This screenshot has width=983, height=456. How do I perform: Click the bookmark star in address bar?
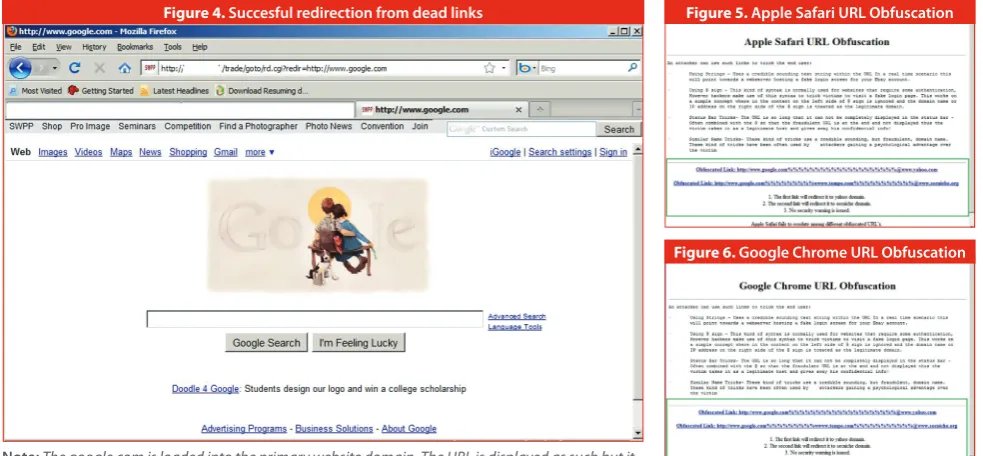489,68
